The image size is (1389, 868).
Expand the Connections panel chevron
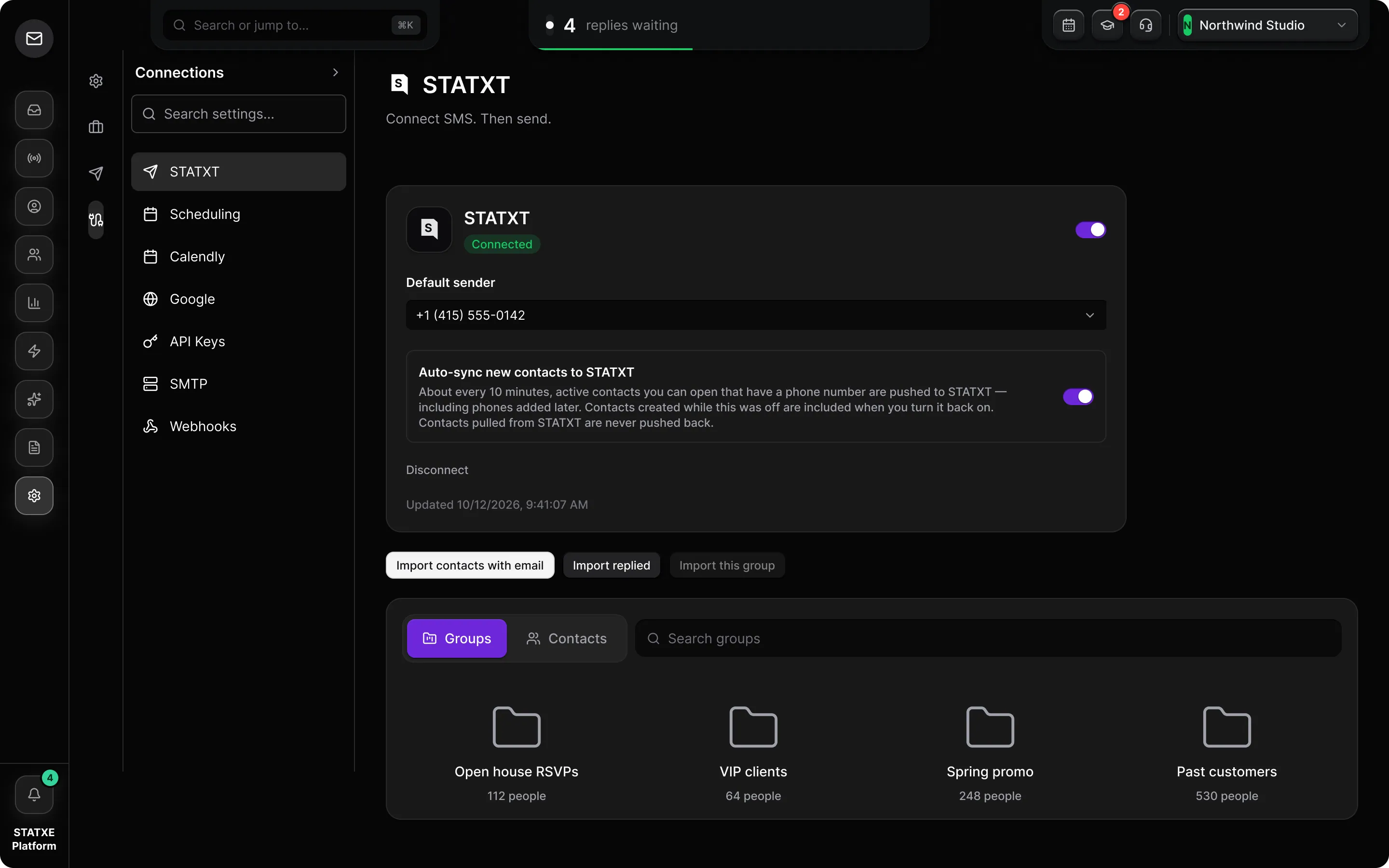pos(335,72)
